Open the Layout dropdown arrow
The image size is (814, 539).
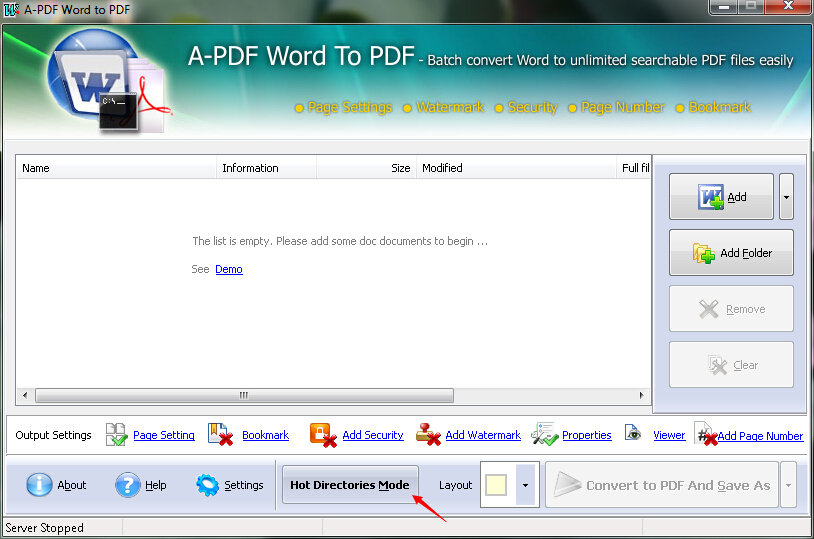[525, 485]
